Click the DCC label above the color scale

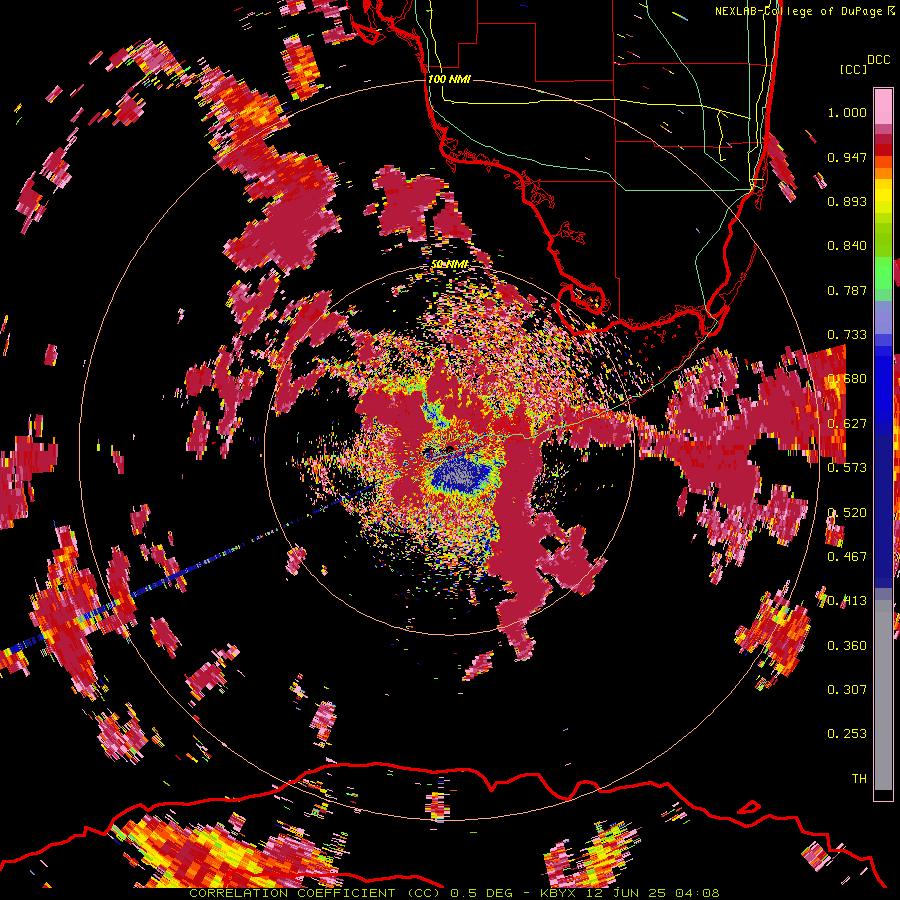coord(878,60)
